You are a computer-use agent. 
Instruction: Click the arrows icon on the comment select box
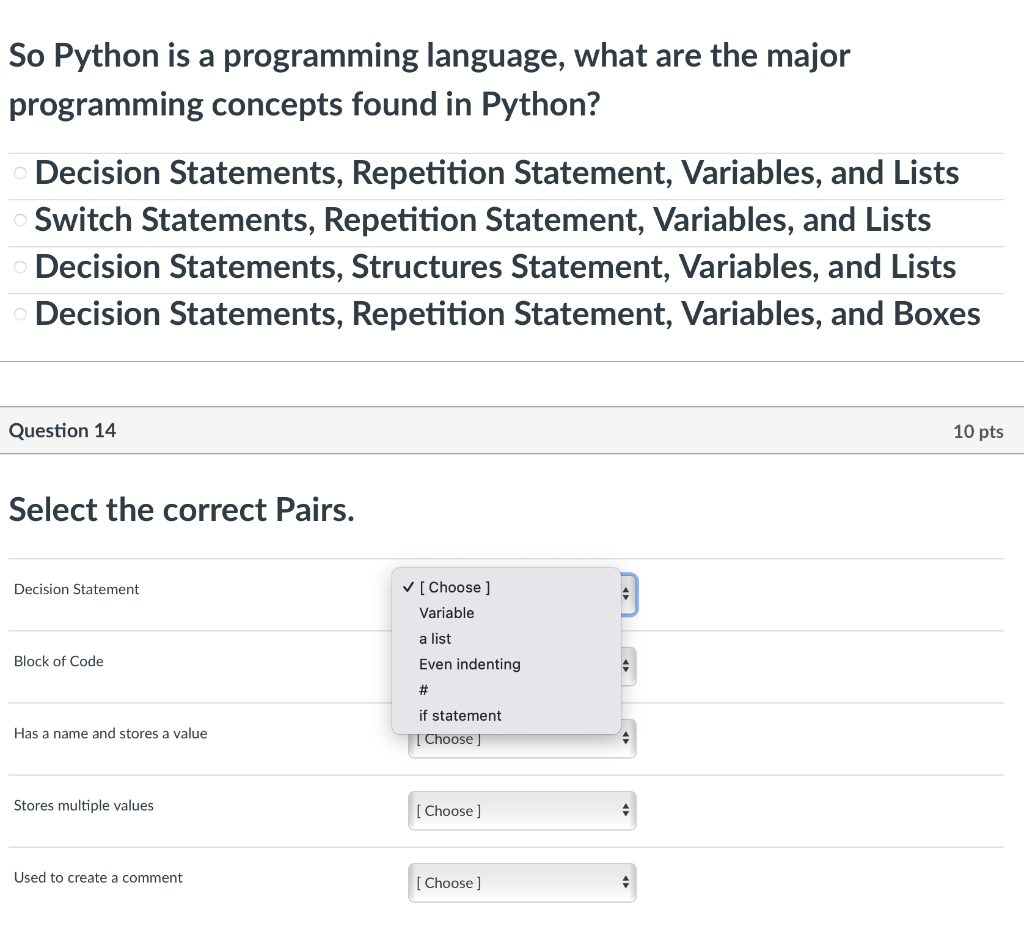(626, 882)
